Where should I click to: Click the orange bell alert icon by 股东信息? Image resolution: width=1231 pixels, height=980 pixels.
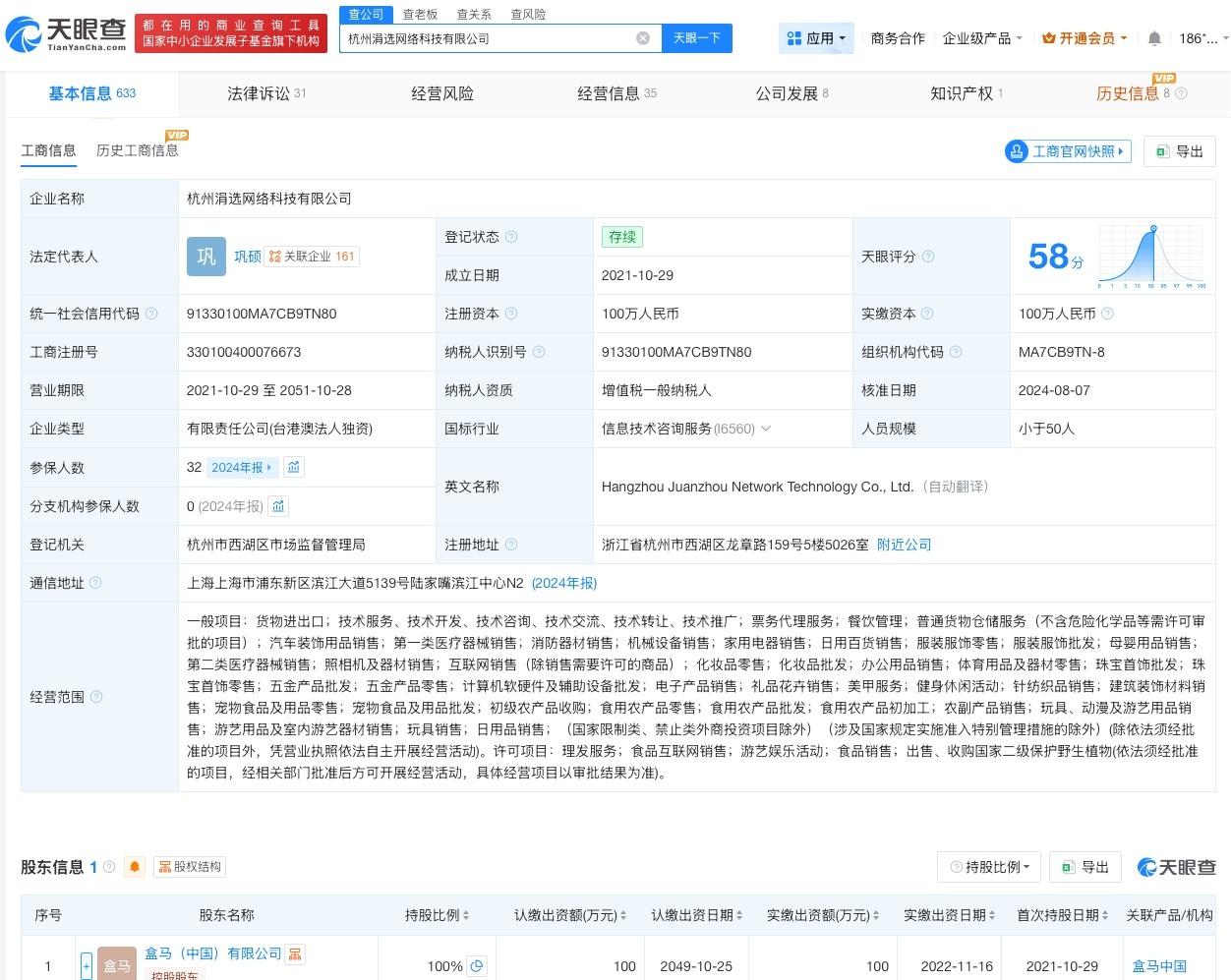coord(136,867)
